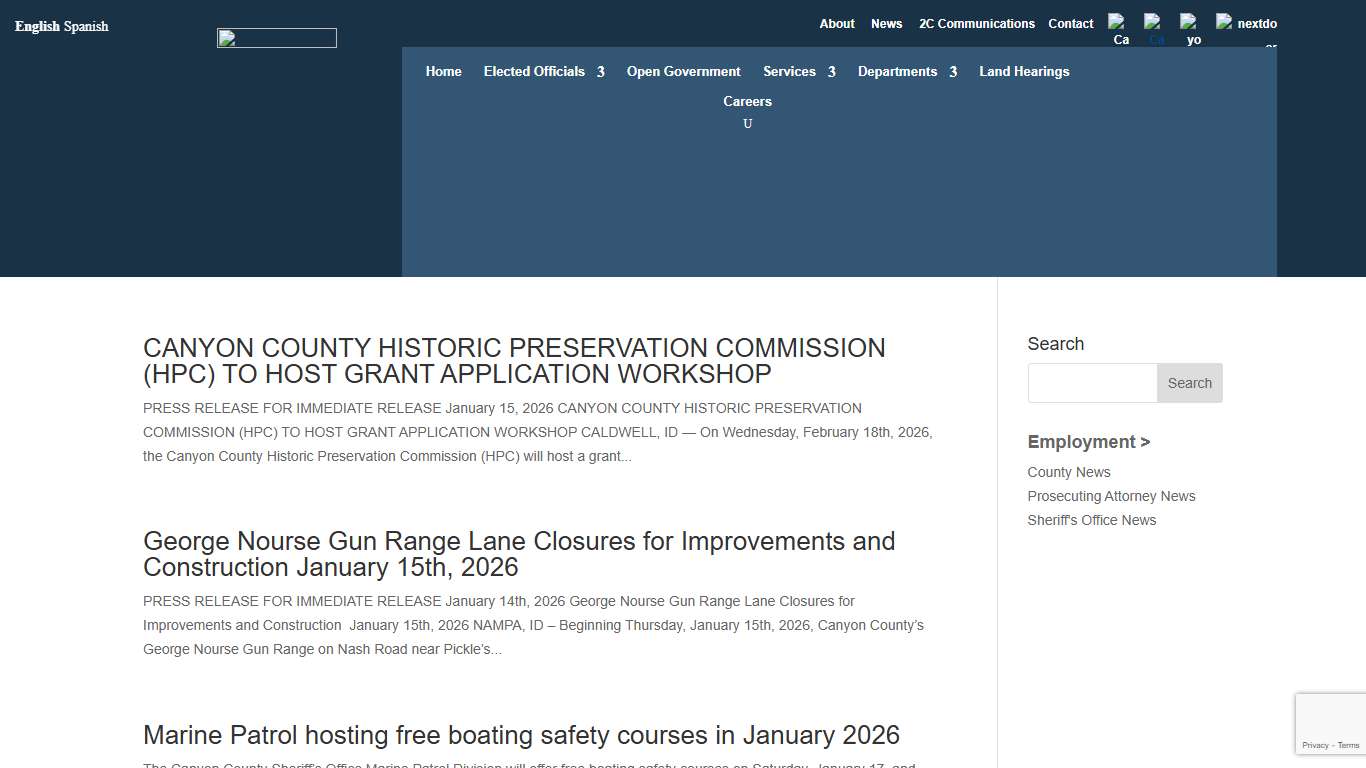Open the 'yo' YouTube social icon
The width and height of the screenshot is (1366, 768).
(1192, 29)
